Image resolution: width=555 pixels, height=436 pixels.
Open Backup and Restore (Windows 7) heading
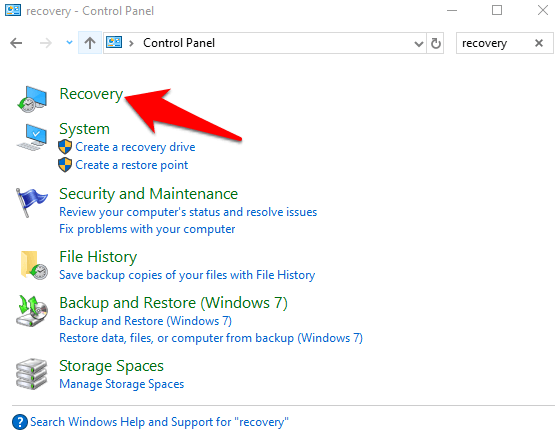tap(173, 303)
